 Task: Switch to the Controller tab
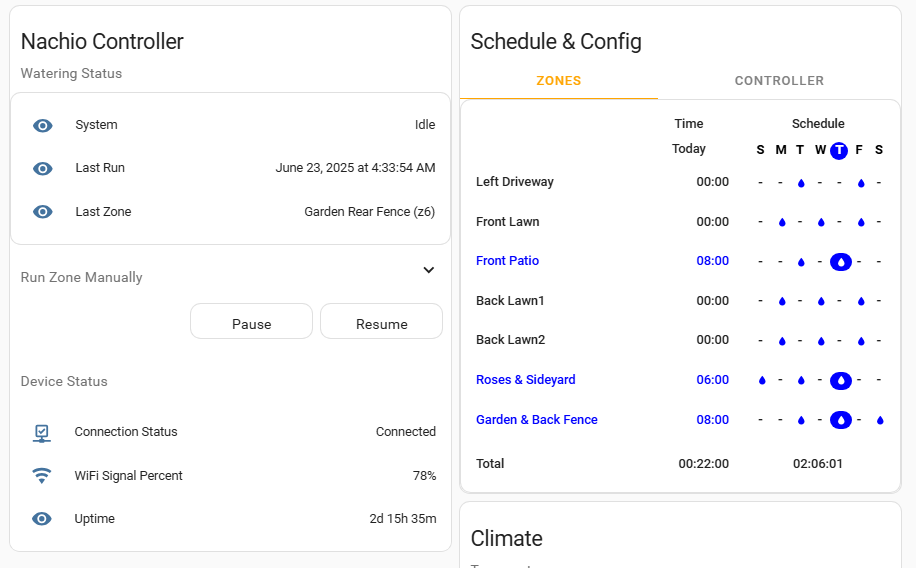pyautogui.click(x=779, y=81)
